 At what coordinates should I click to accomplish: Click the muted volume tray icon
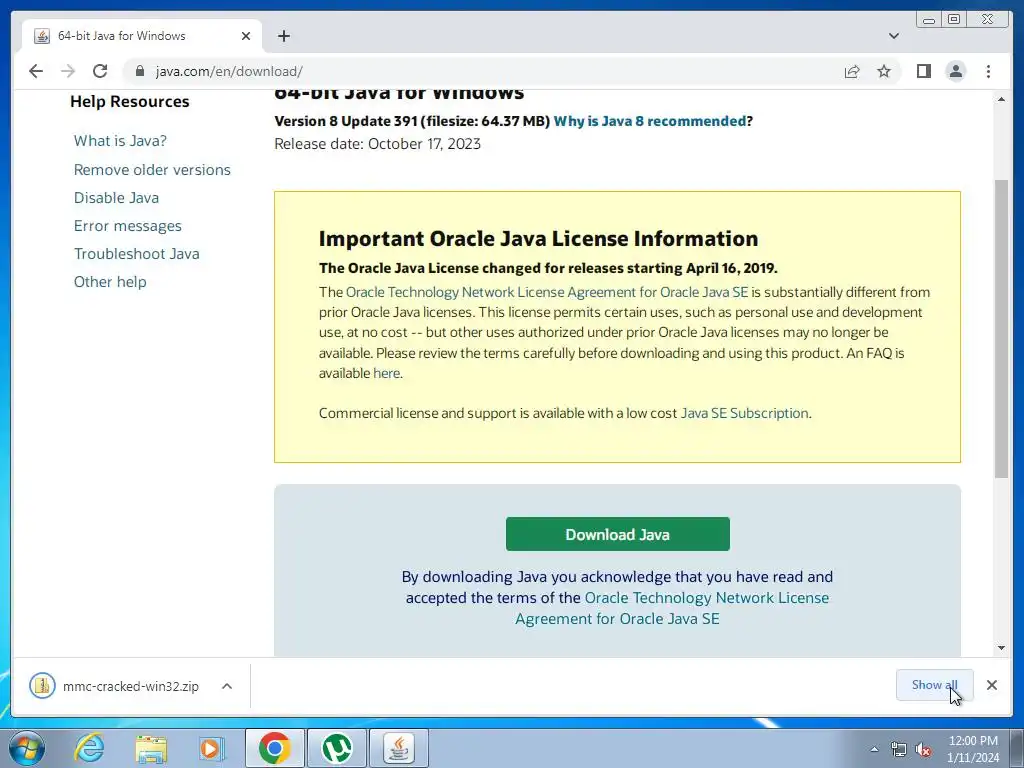tap(923, 750)
